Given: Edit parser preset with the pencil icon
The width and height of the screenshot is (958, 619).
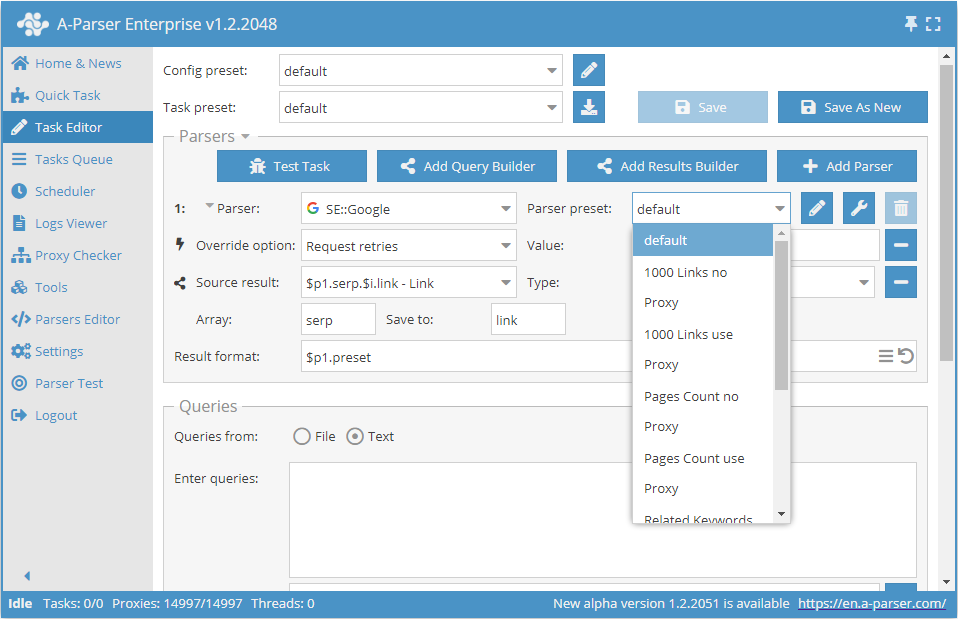Looking at the screenshot, I should [817, 208].
